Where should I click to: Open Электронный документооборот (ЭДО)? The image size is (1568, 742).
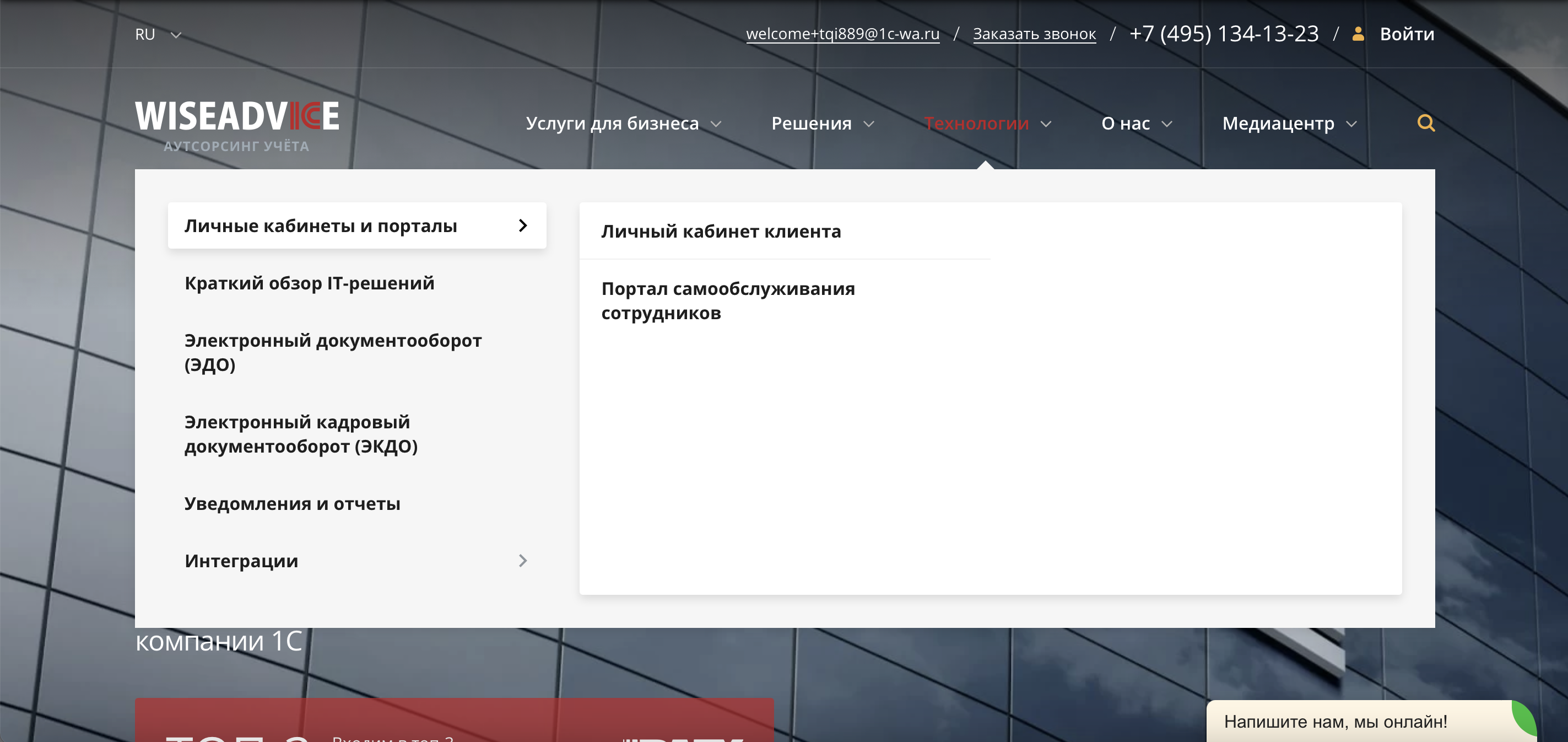(x=333, y=352)
